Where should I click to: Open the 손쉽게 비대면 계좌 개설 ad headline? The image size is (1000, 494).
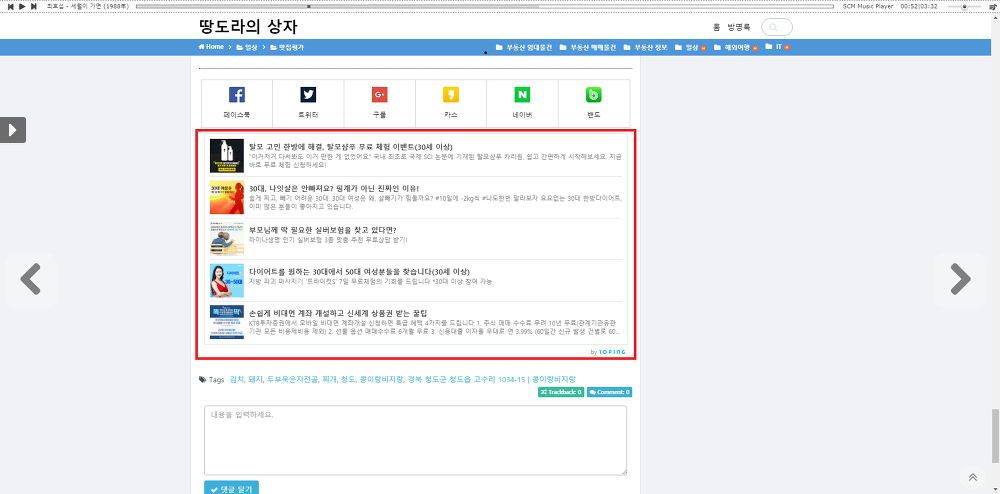click(337, 314)
